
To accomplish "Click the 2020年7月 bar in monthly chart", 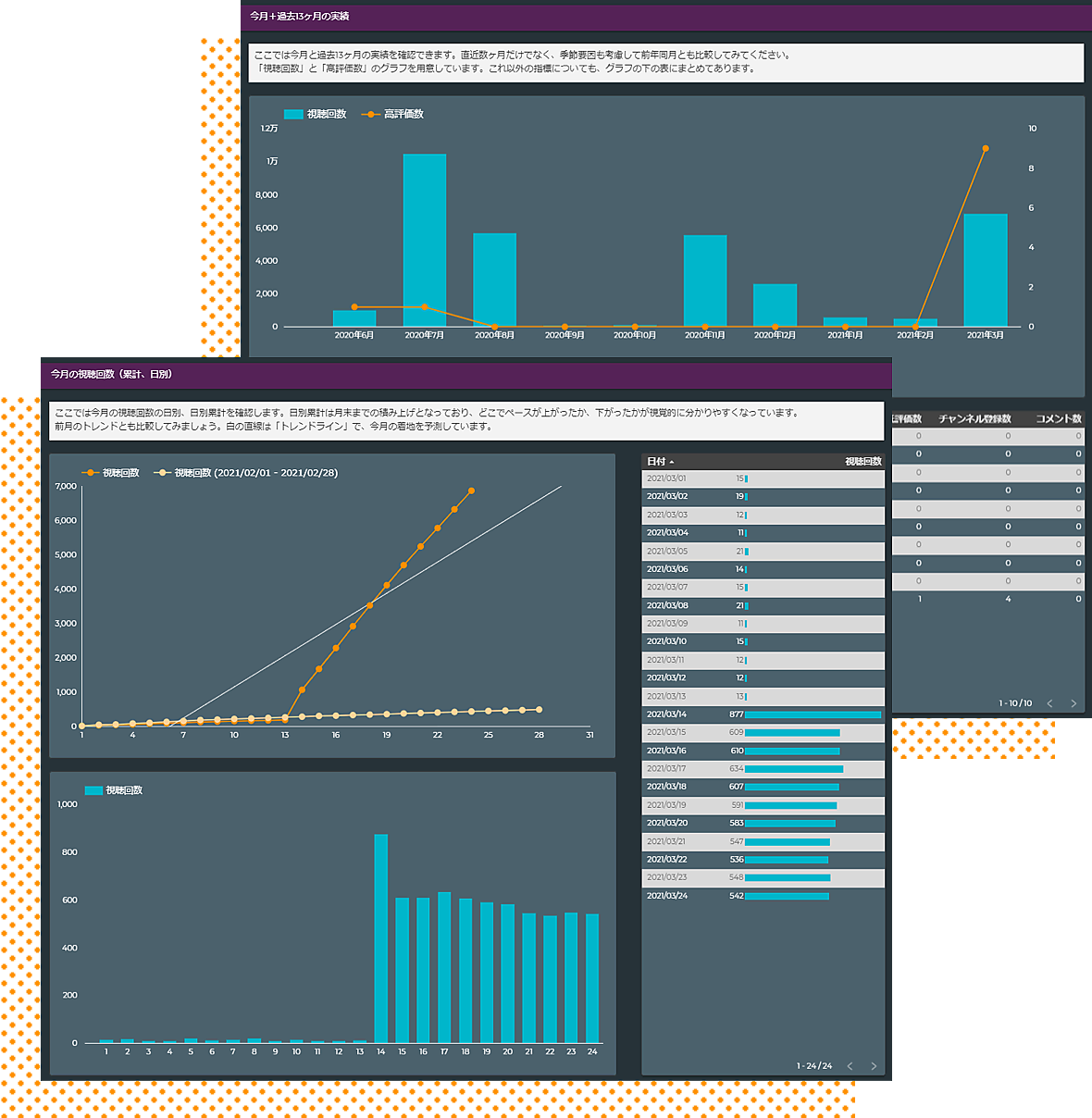I will (425, 241).
